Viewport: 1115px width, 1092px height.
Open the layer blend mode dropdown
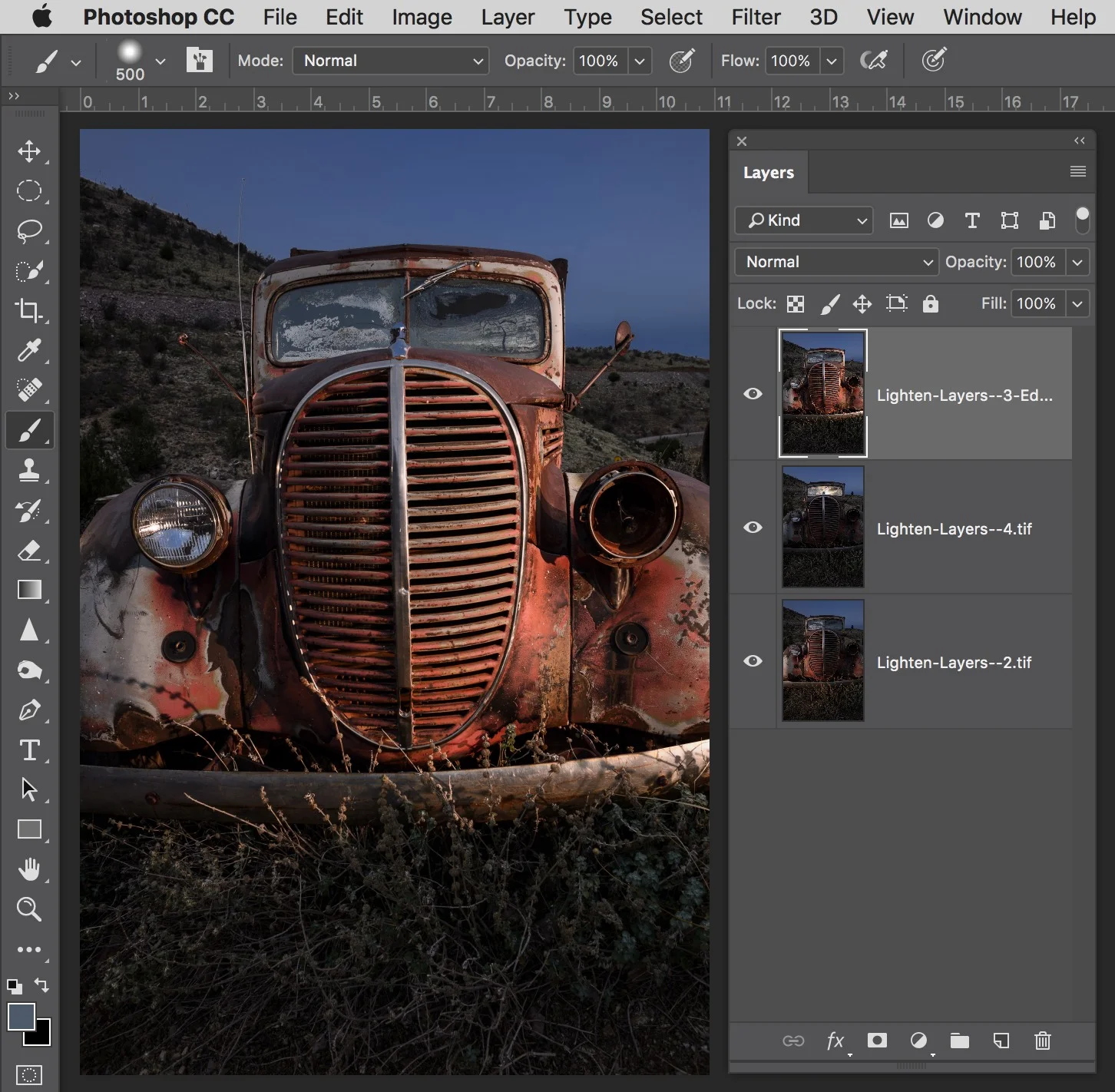click(836, 262)
